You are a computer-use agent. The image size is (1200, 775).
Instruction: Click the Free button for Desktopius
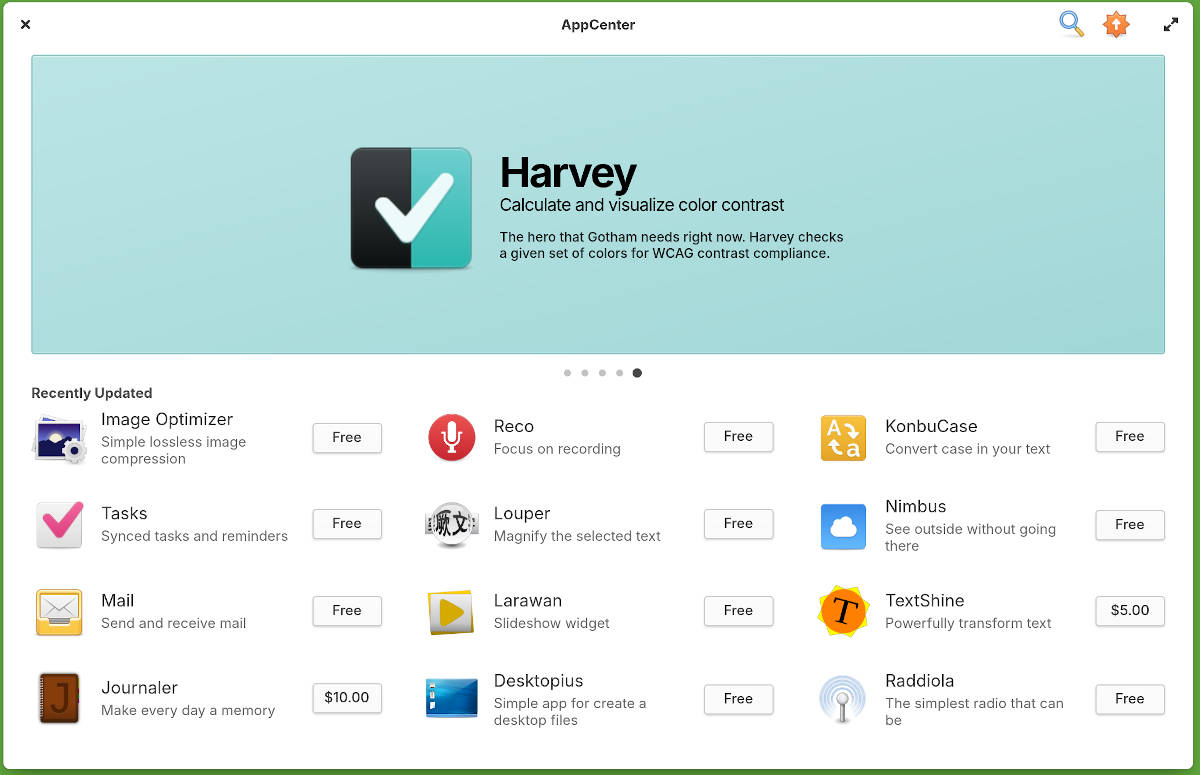pyautogui.click(x=738, y=699)
